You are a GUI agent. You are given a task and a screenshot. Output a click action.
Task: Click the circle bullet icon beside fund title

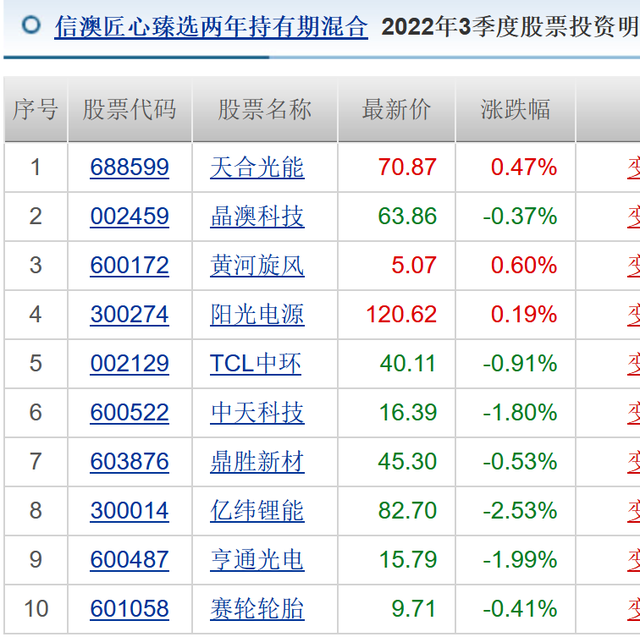31,25
